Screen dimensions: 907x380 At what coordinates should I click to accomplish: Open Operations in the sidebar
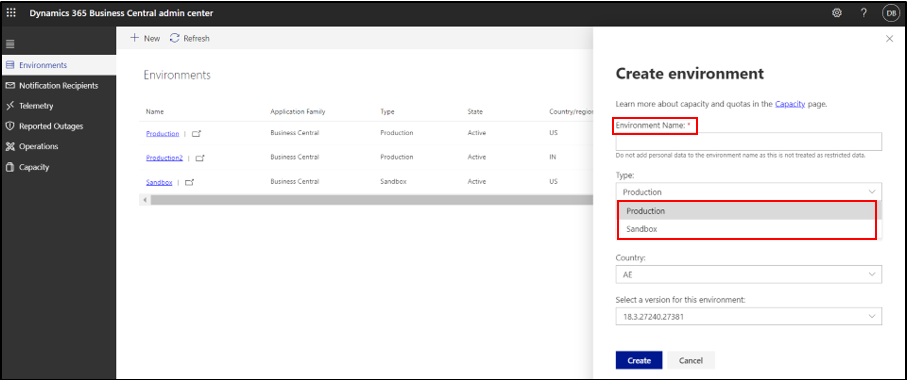(58, 146)
